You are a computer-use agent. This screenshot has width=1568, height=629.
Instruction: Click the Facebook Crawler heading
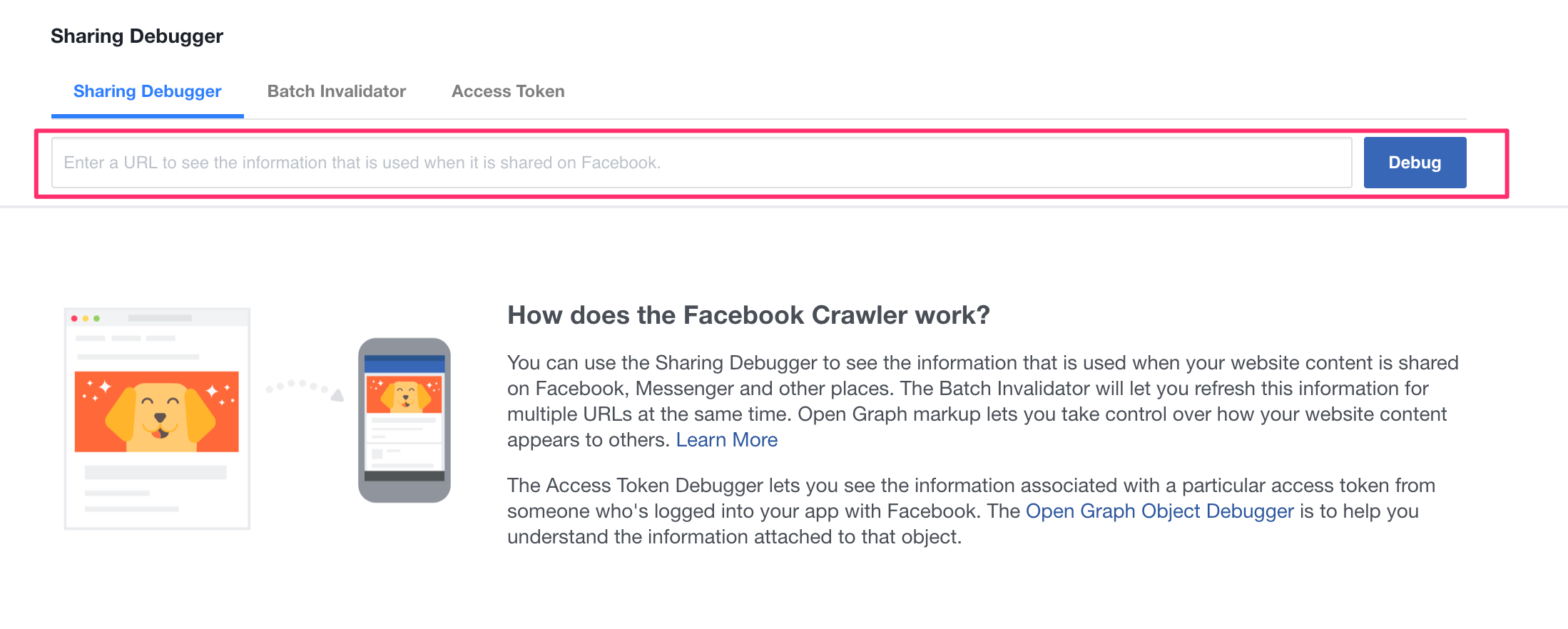point(748,315)
